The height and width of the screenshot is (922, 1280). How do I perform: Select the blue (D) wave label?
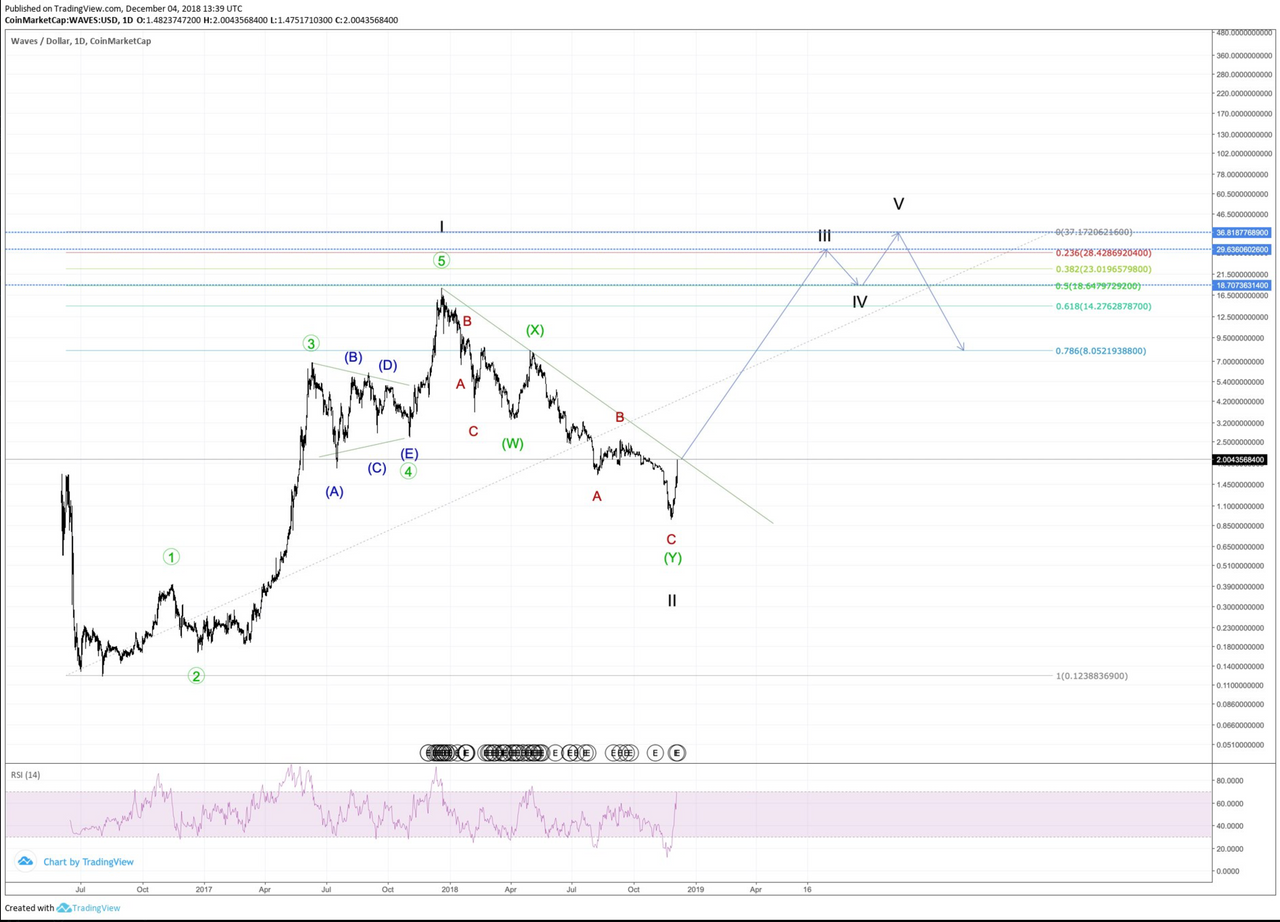tap(388, 365)
